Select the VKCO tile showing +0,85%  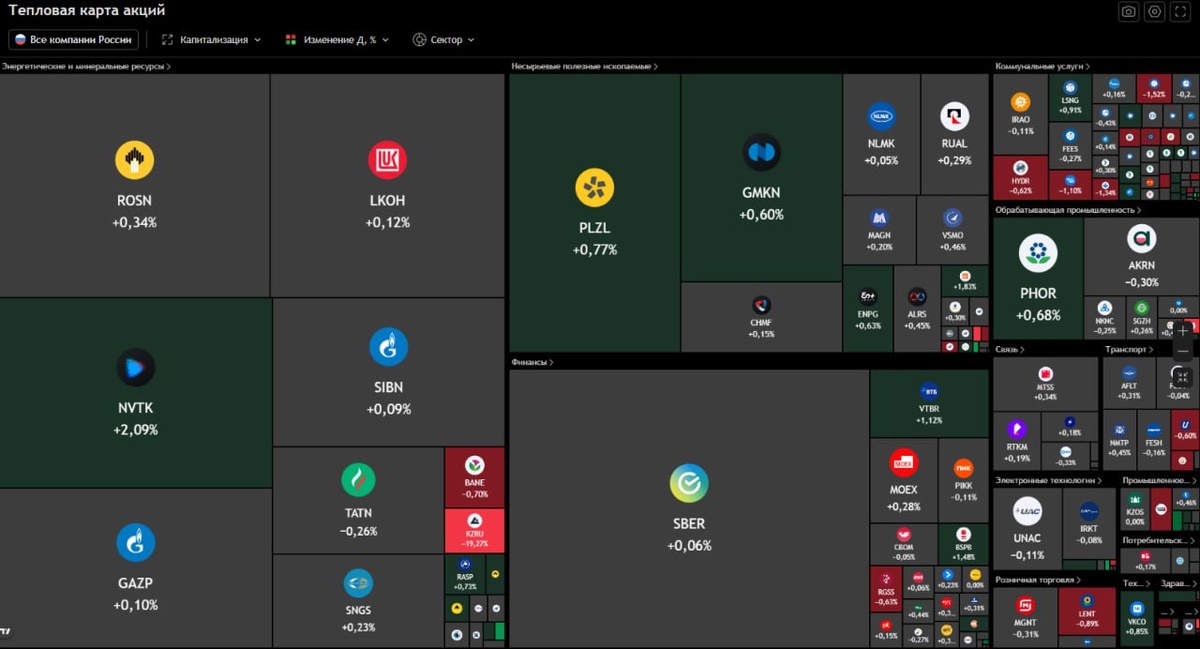tap(1137, 617)
